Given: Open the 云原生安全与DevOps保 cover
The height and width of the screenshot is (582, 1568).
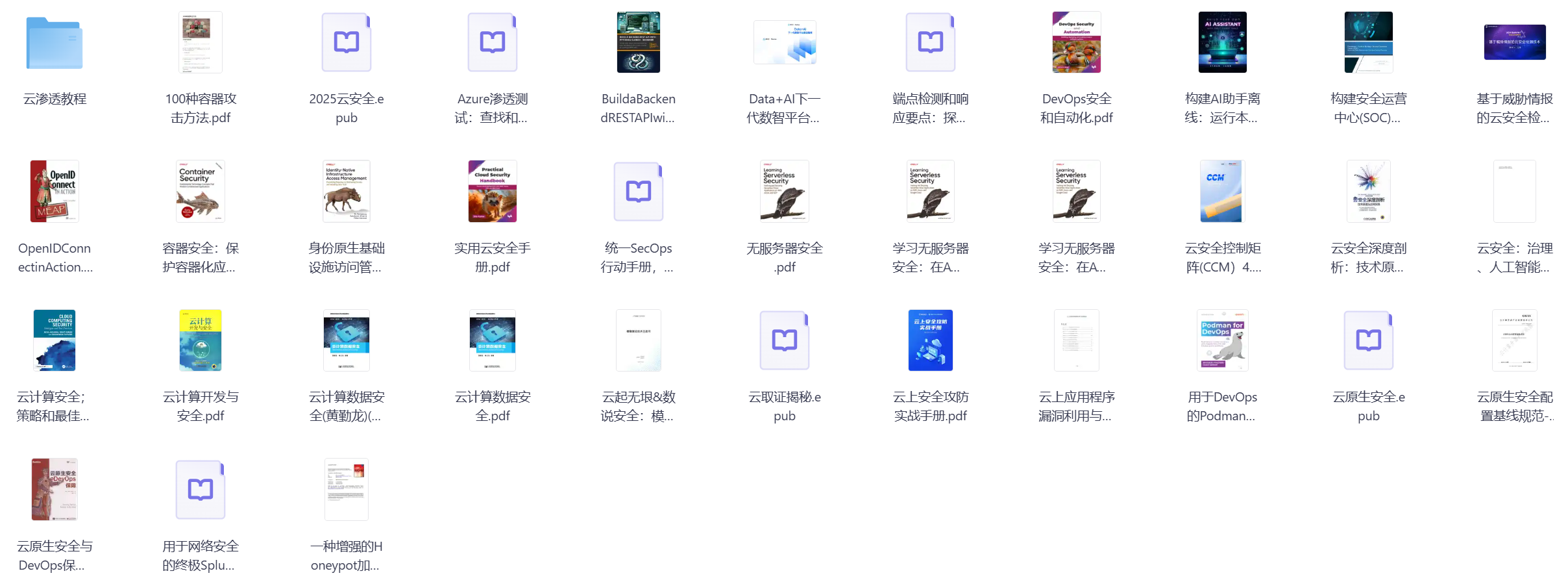Looking at the screenshot, I should pyautogui.click(x=55, y=489).
